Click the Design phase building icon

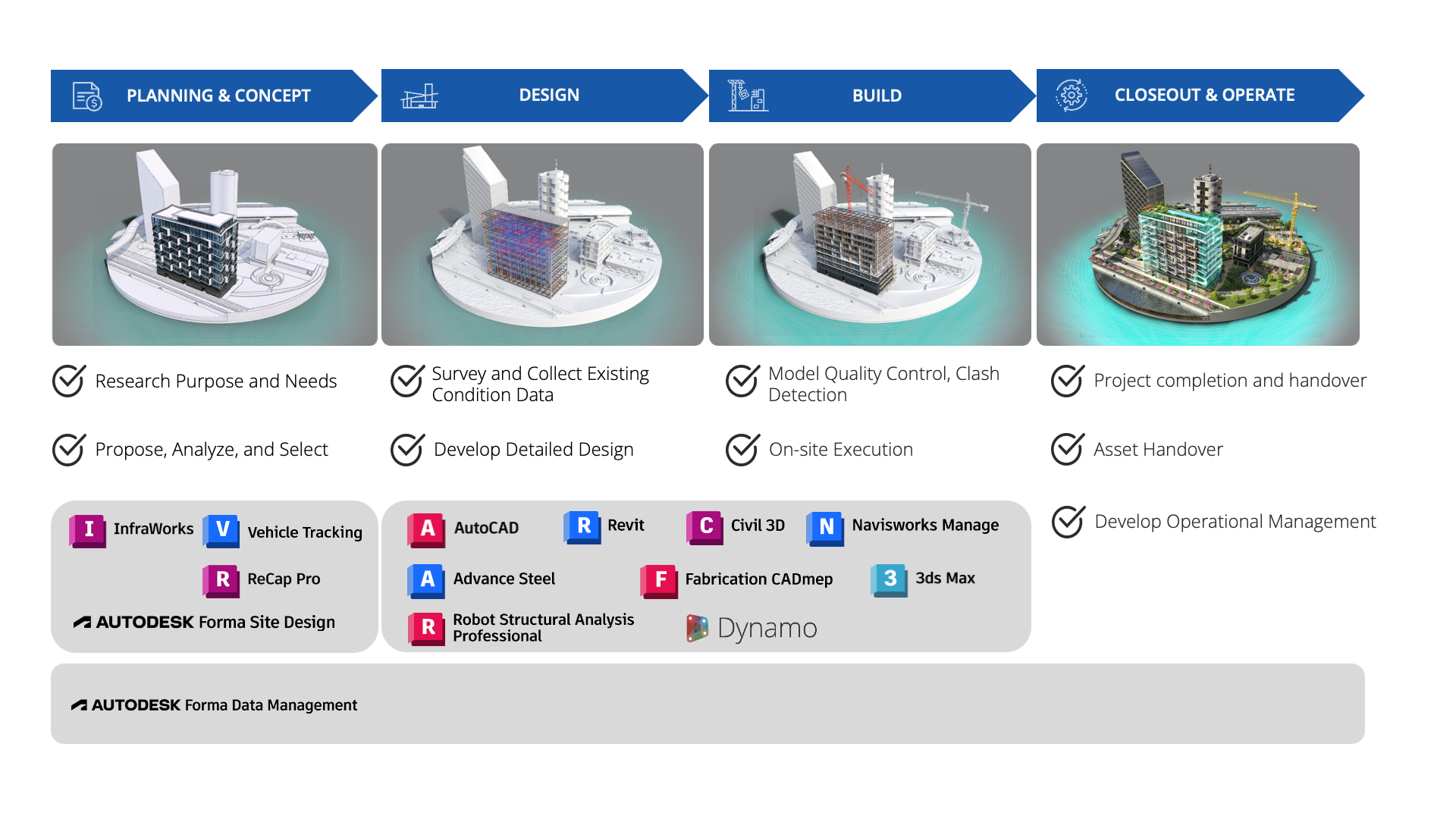420,96
